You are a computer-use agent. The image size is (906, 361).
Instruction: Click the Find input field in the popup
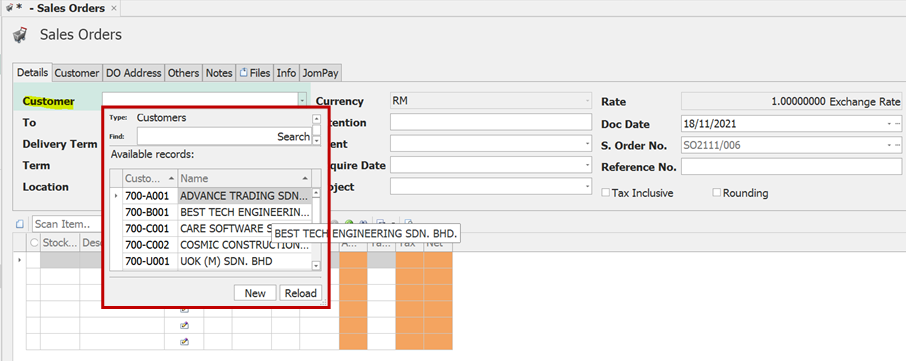click(224, 136)
